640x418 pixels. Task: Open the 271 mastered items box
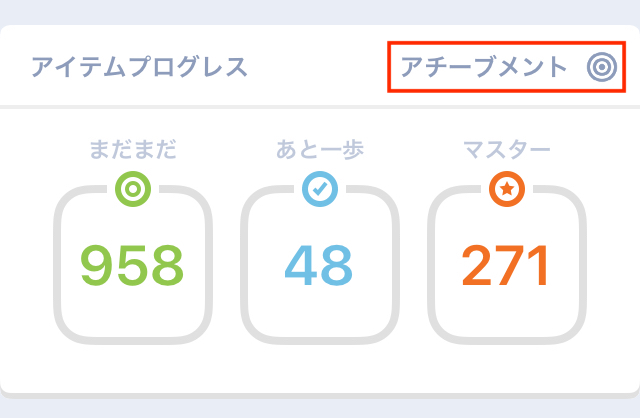pyautogui.click(x=507, y=265)
